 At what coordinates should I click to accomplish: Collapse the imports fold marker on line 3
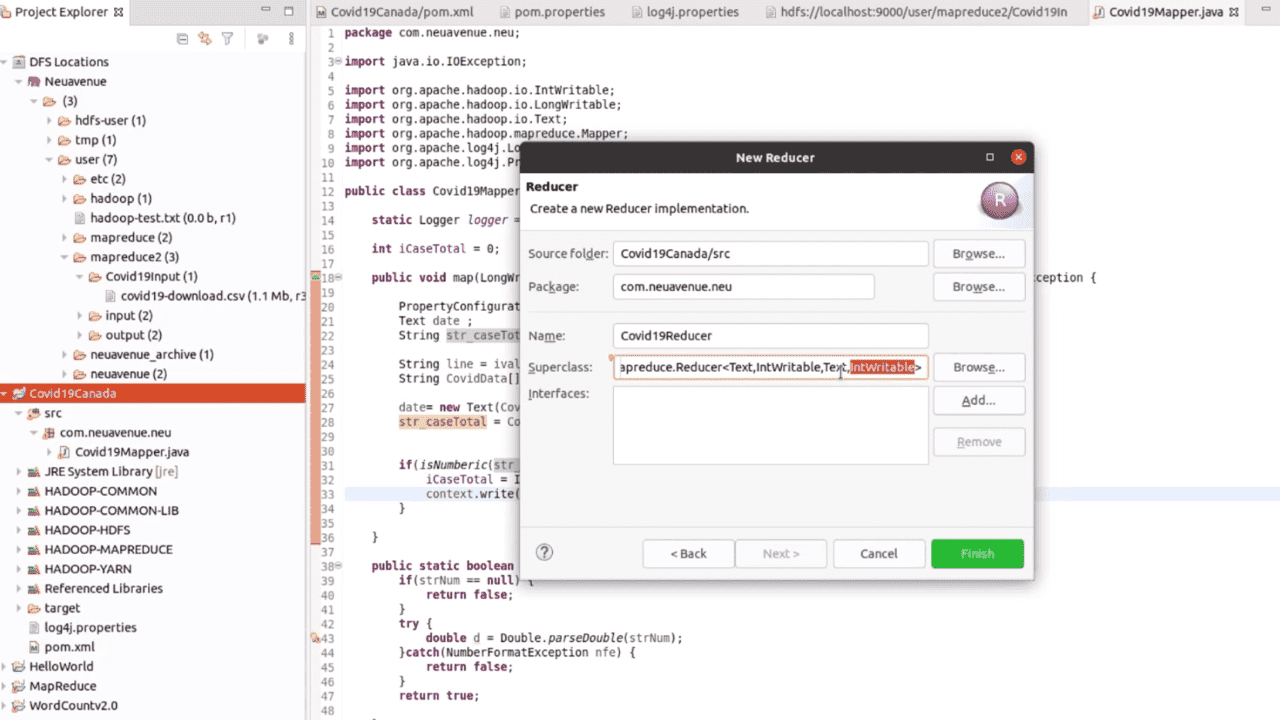coord(338,61)
